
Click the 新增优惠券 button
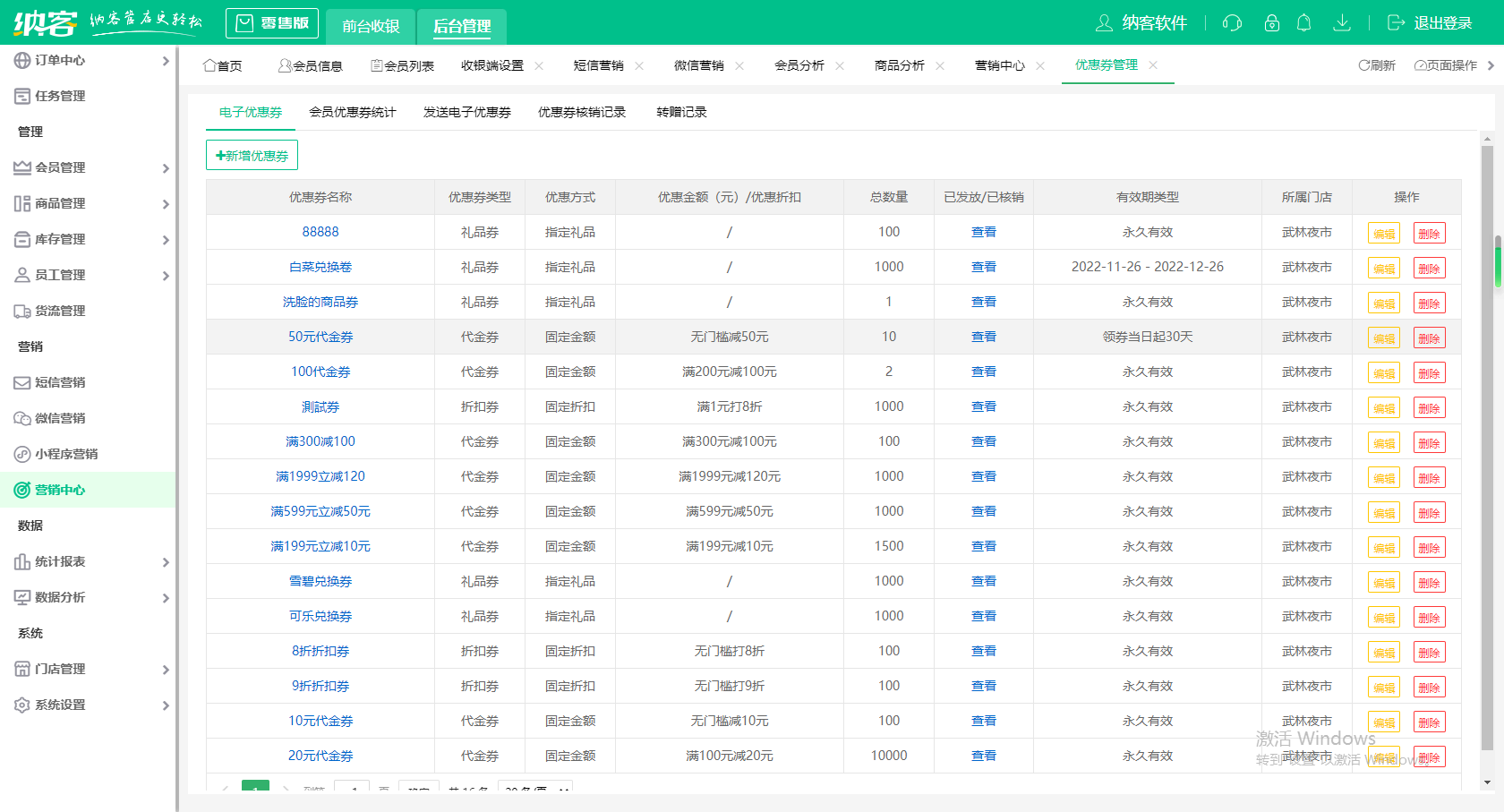tap(252, 154)
